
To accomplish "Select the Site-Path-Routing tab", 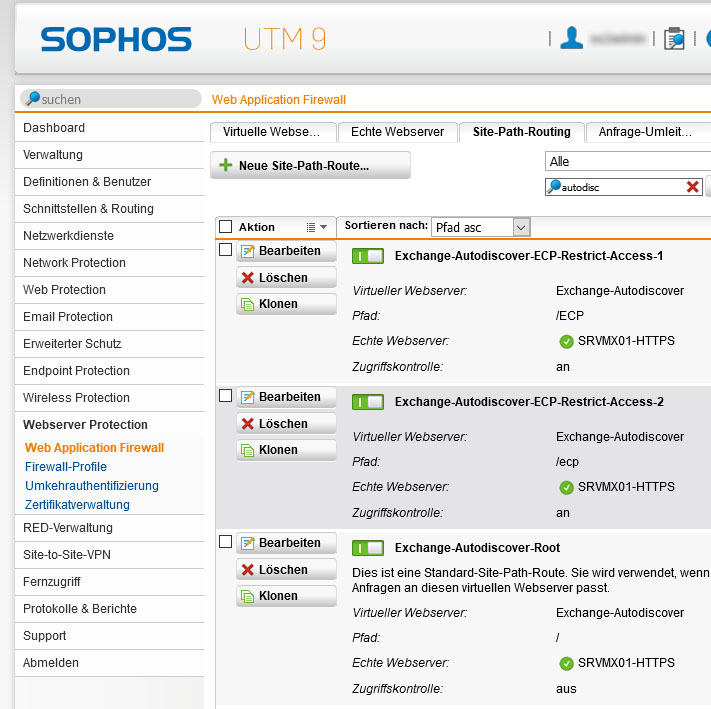I will click(521, 132).
